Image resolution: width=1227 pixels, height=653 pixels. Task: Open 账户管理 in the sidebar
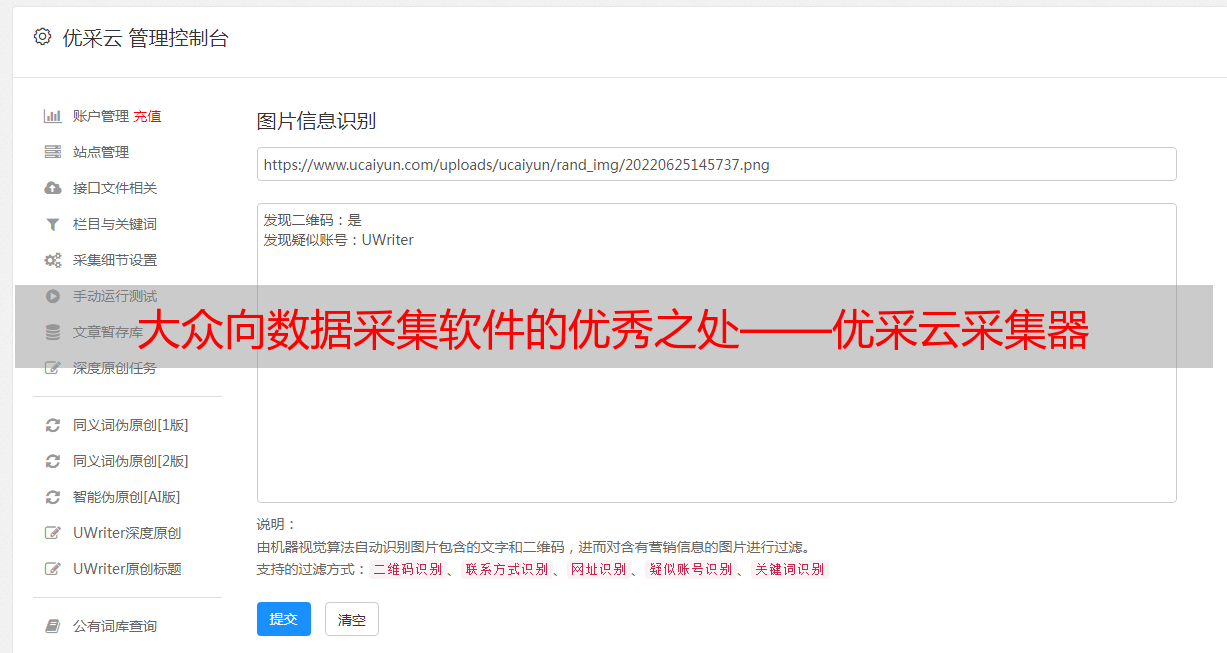click(x=101, y=116)
